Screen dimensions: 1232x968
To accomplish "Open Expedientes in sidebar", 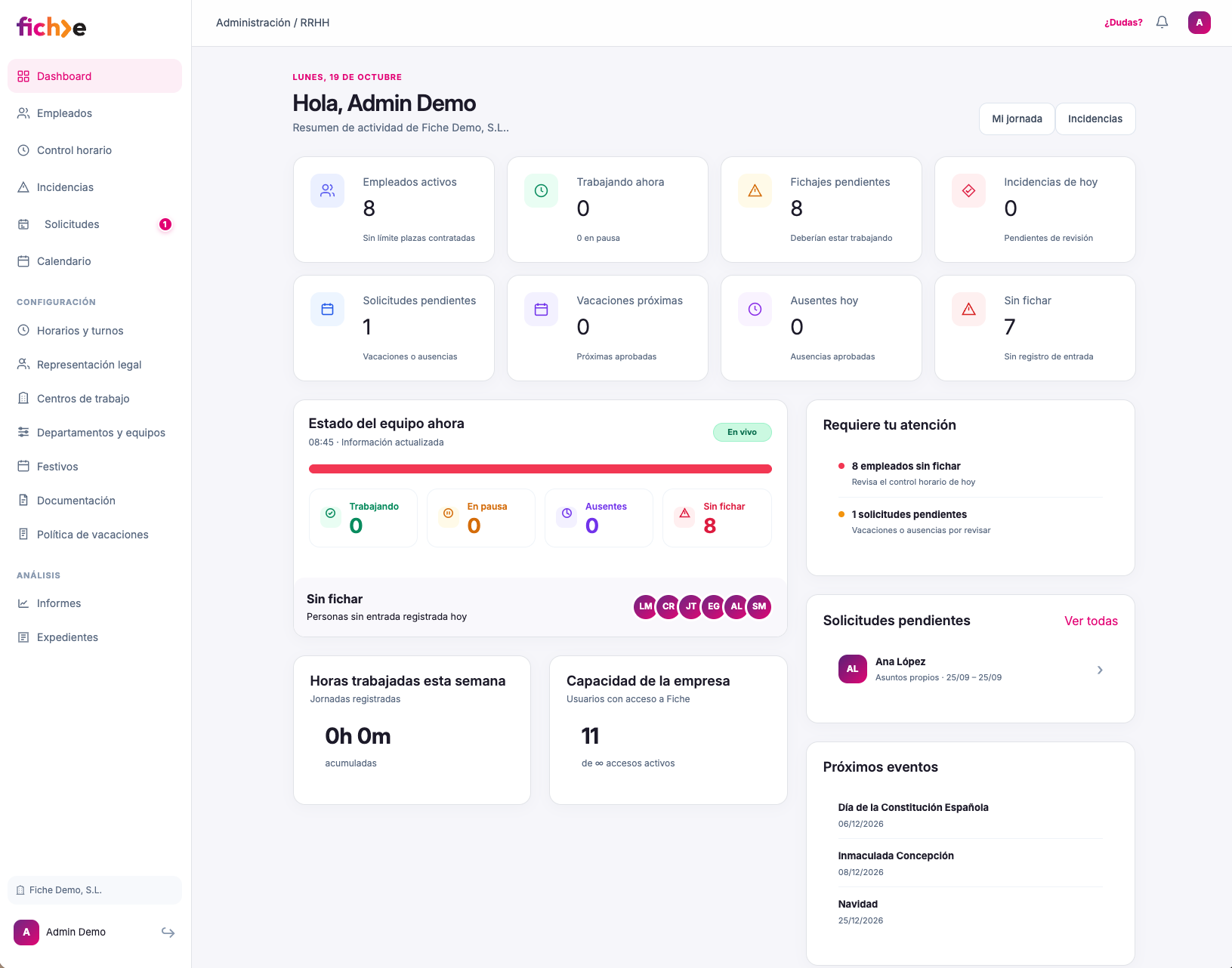I will (94, 637).
